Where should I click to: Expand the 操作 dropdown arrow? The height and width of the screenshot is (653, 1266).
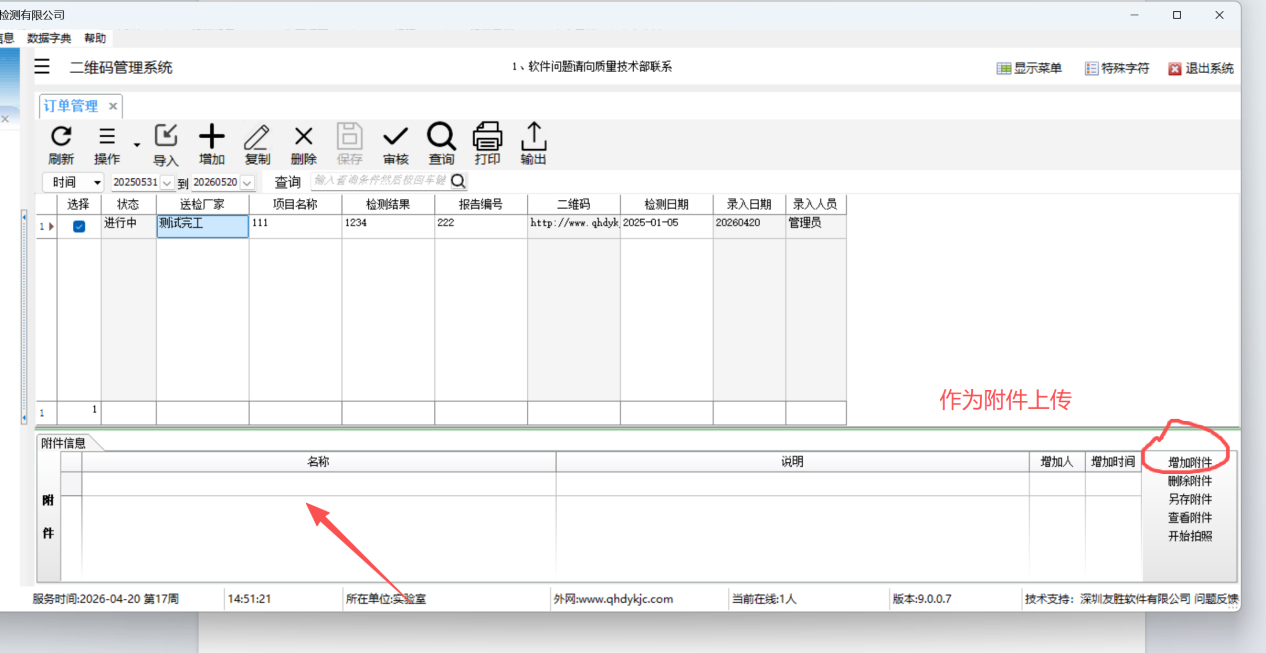pos(137,146)
